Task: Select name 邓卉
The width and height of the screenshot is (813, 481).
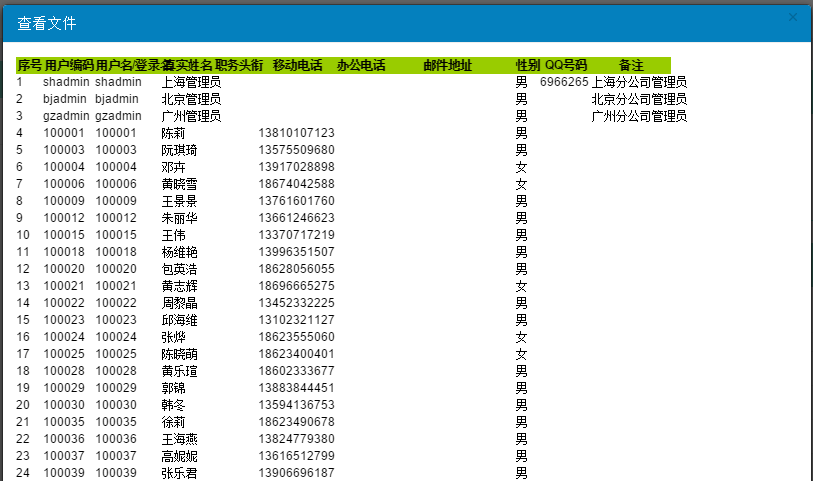Action: [x=173, y=167]
